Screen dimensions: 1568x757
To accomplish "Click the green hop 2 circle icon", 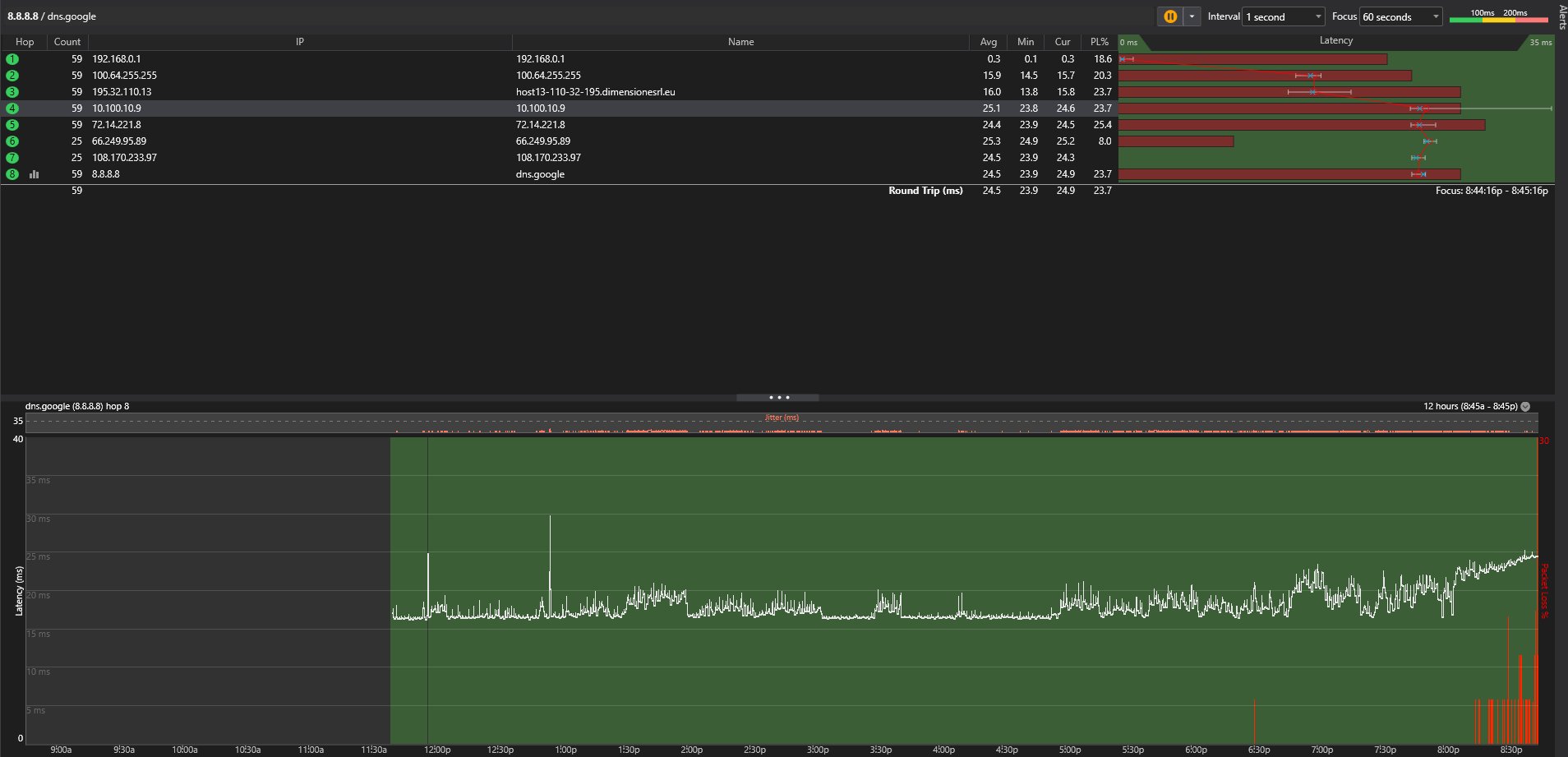I will [12, 76].
